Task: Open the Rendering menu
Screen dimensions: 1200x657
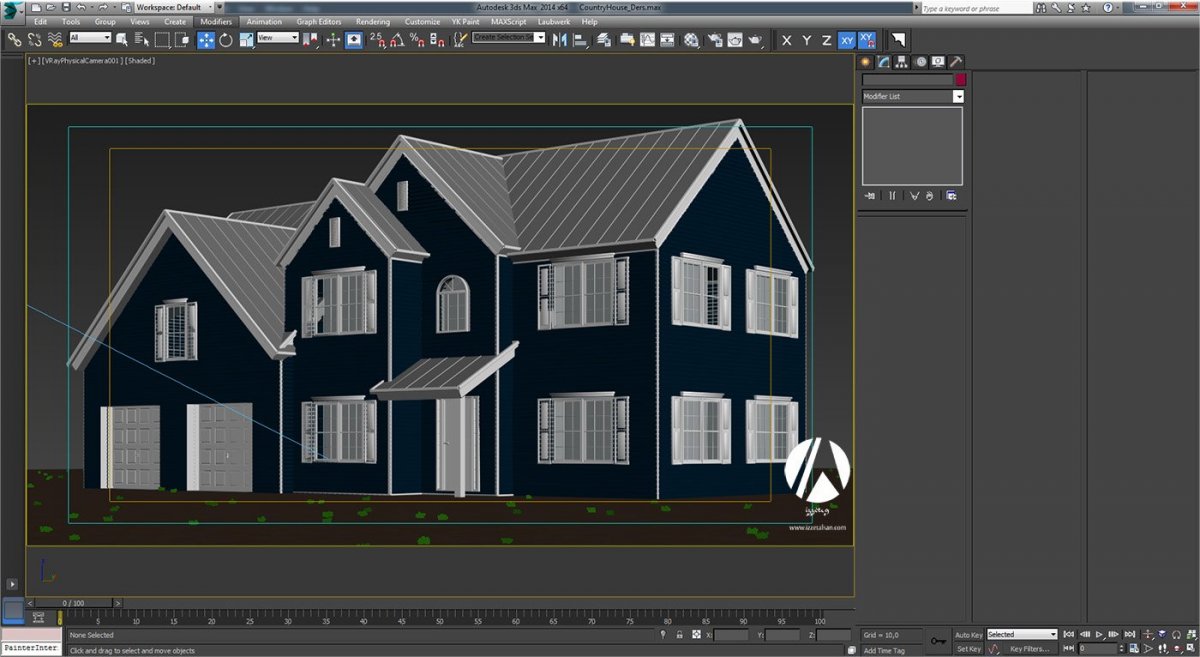Action: click(x=372, y=21)
